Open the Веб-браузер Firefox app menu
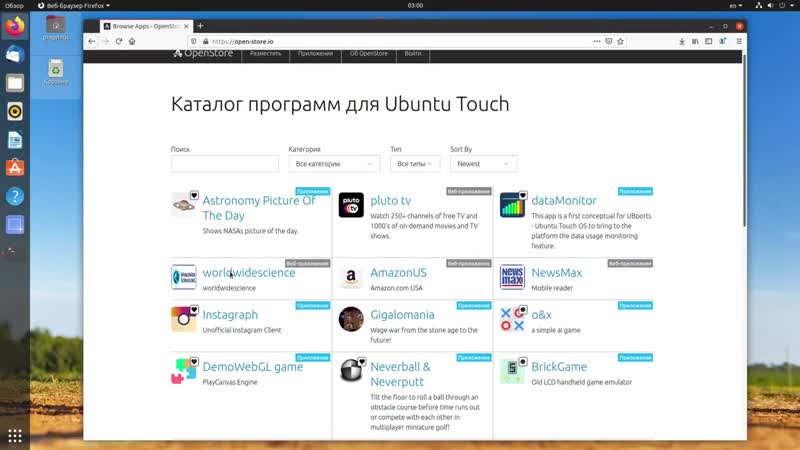Screen dimensions: 800x450 [74, 6]
